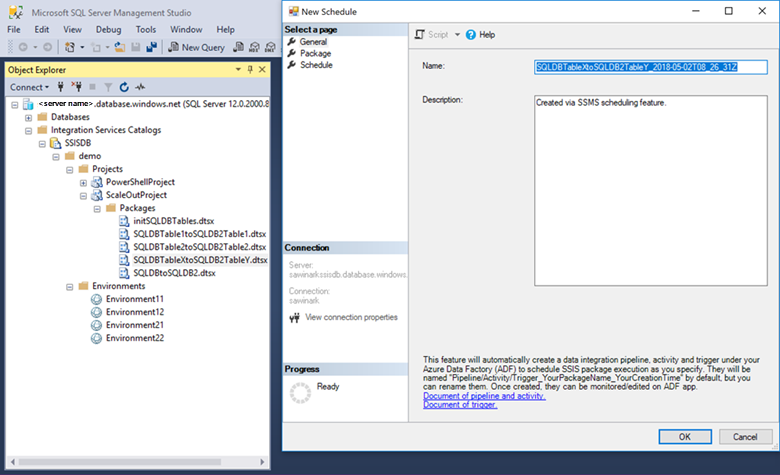Open the Debug menu
This screenshot has height=475, width=780.
[x=108, y=30]
